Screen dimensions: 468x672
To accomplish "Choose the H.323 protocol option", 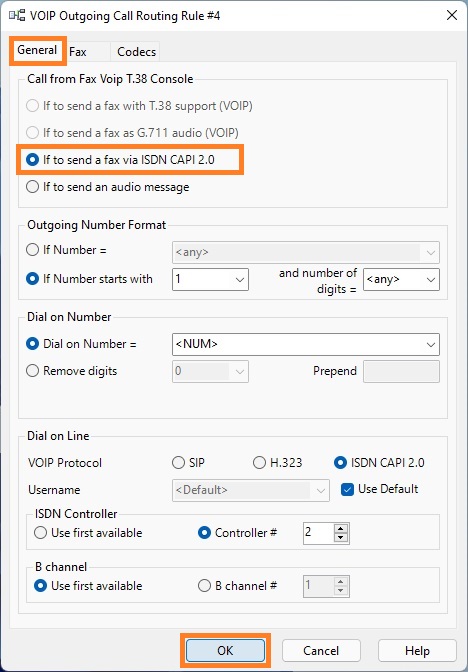I will 277,463.
